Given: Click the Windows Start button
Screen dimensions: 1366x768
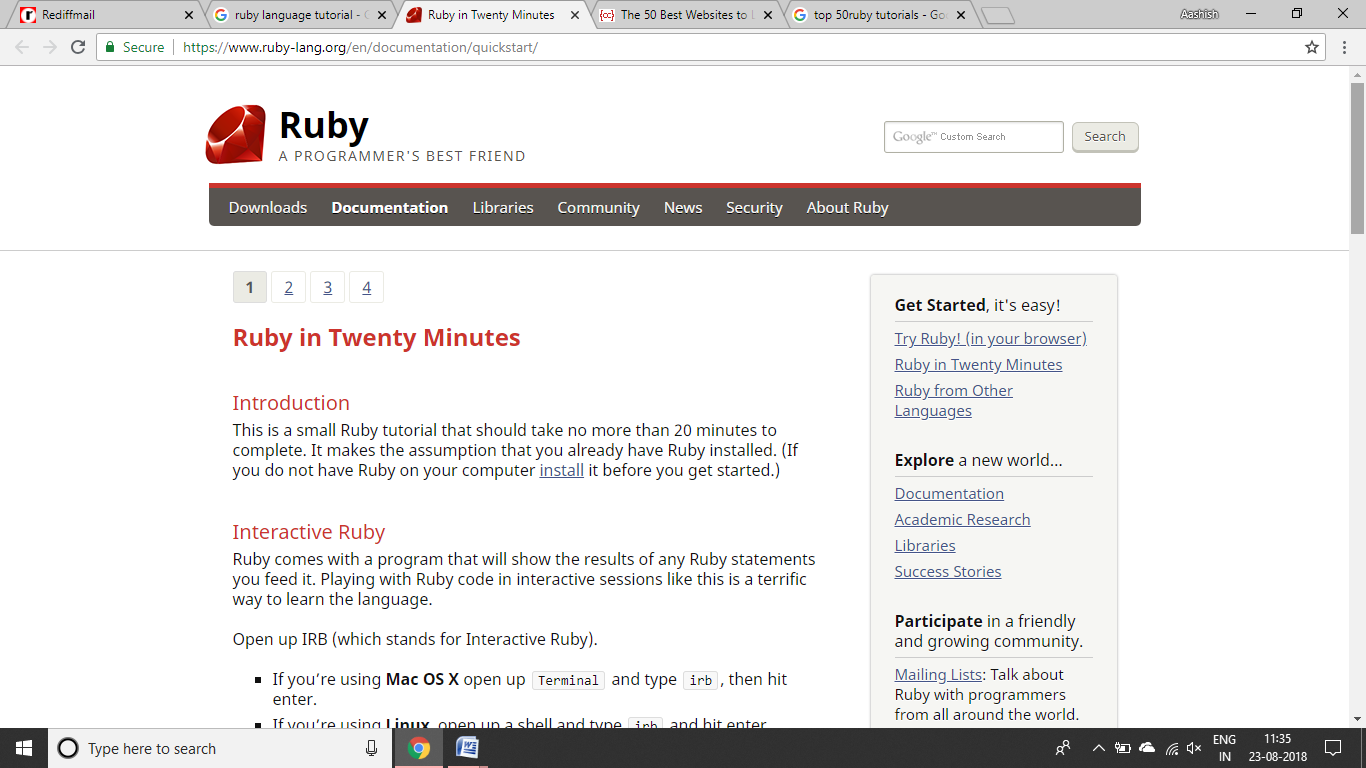Looking at the screenshot, I should (24, 748).
